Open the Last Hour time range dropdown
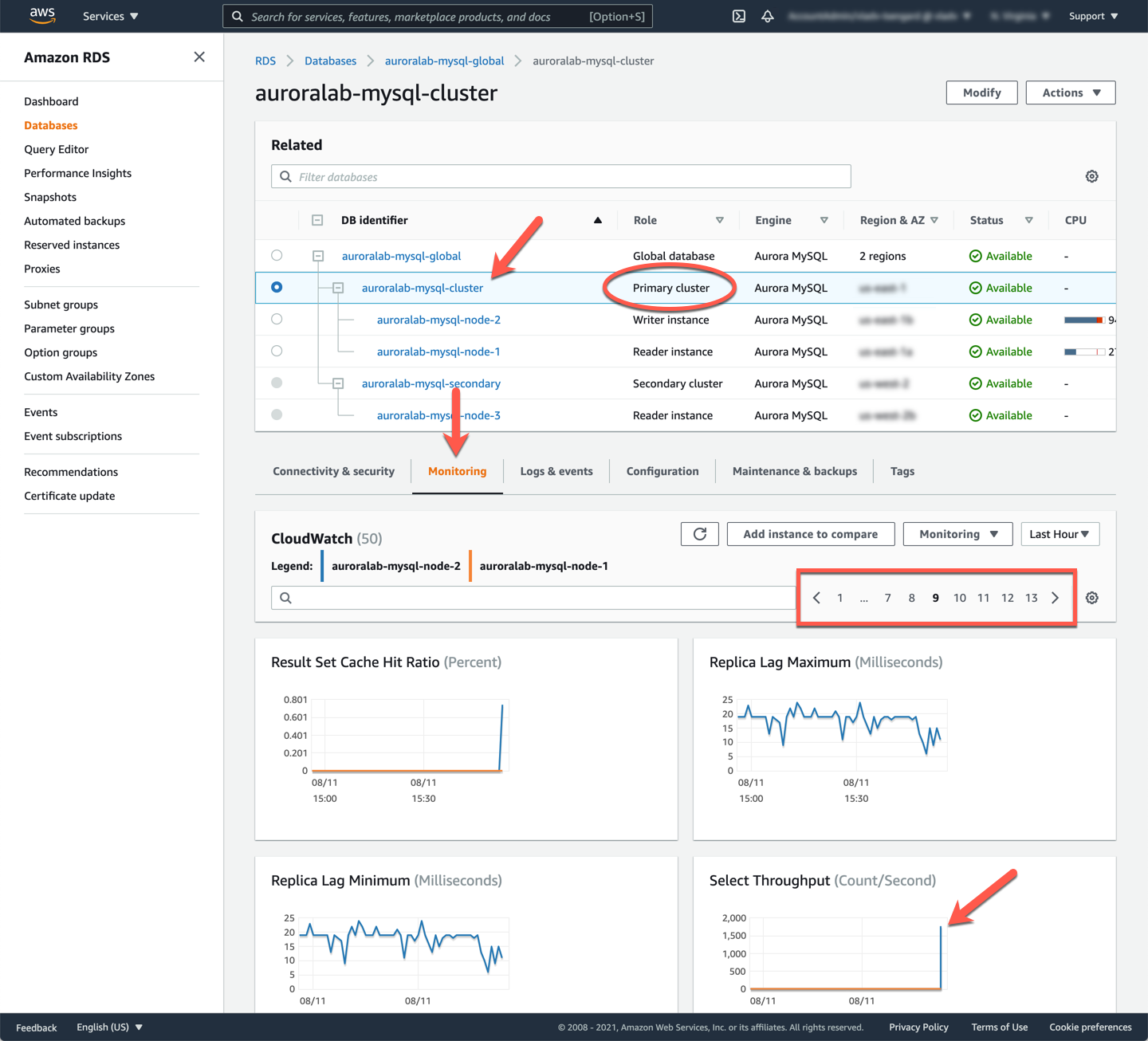Image resolution: width=1148 pixels, height=1041 pixels. (x=1060, y=533)
